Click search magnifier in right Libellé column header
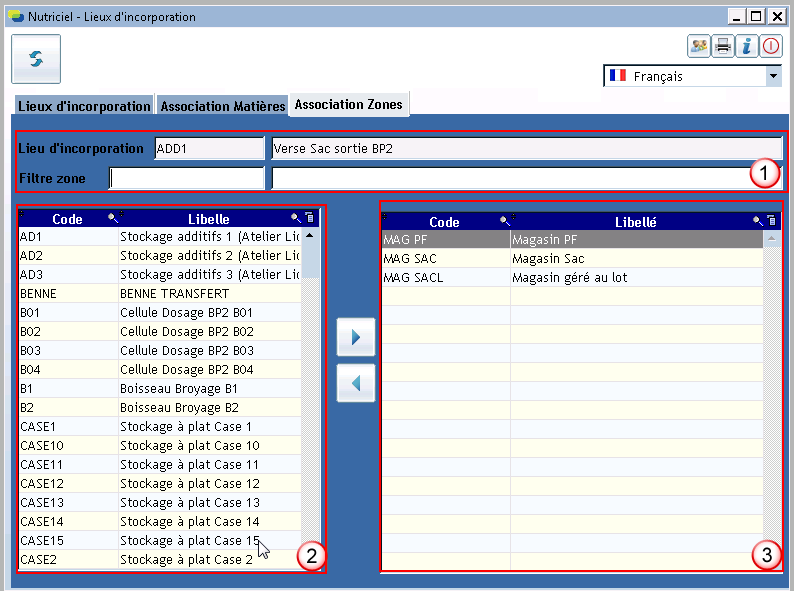794x591 pixels. click(757, 222)
